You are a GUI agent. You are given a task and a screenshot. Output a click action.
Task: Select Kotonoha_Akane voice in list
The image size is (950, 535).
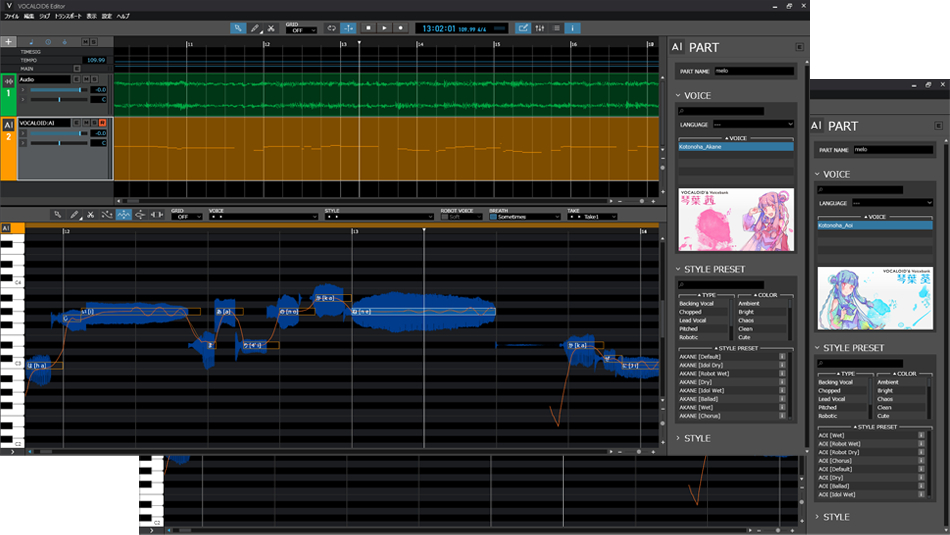736,147
